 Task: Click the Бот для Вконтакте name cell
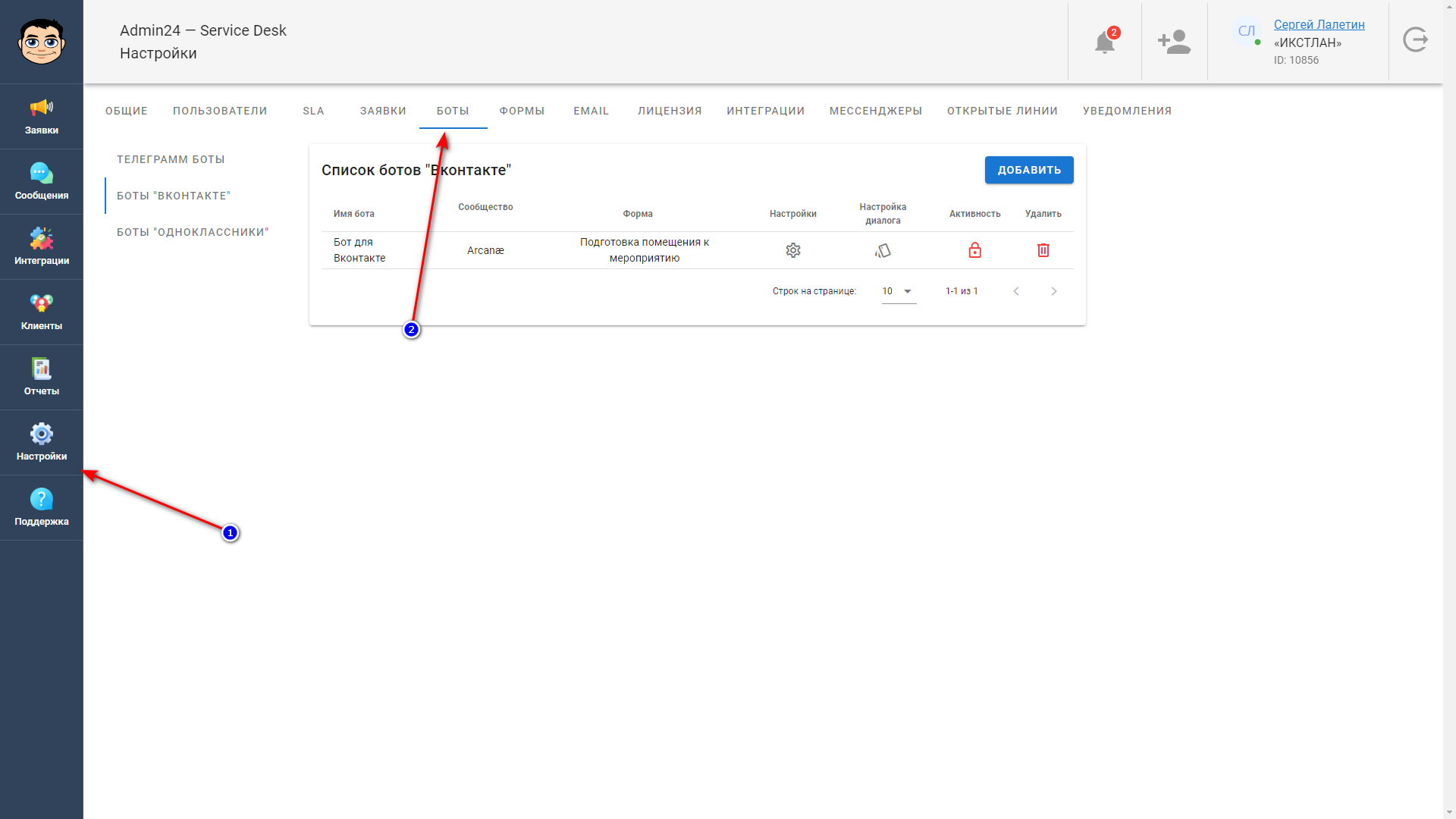[x=359, y=250]
